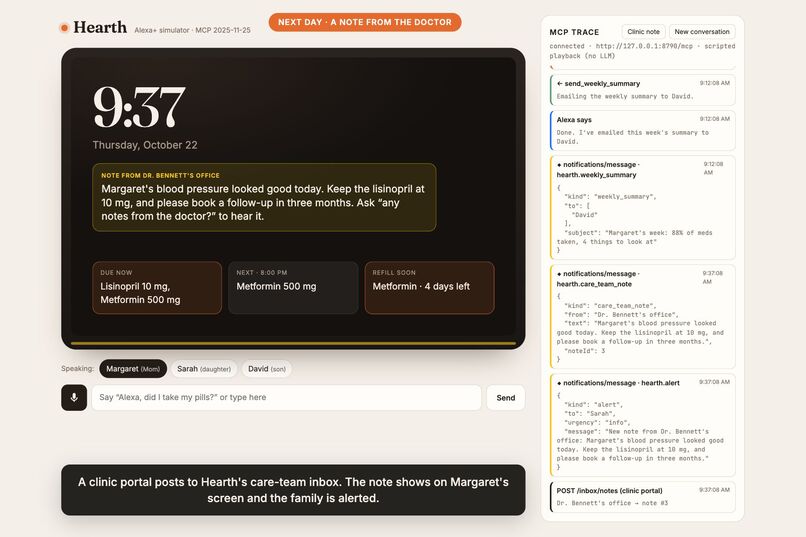Select Margaret (Mom) as speaker
806x537 pixels.
pyautogui.click(x=133, y=368)
